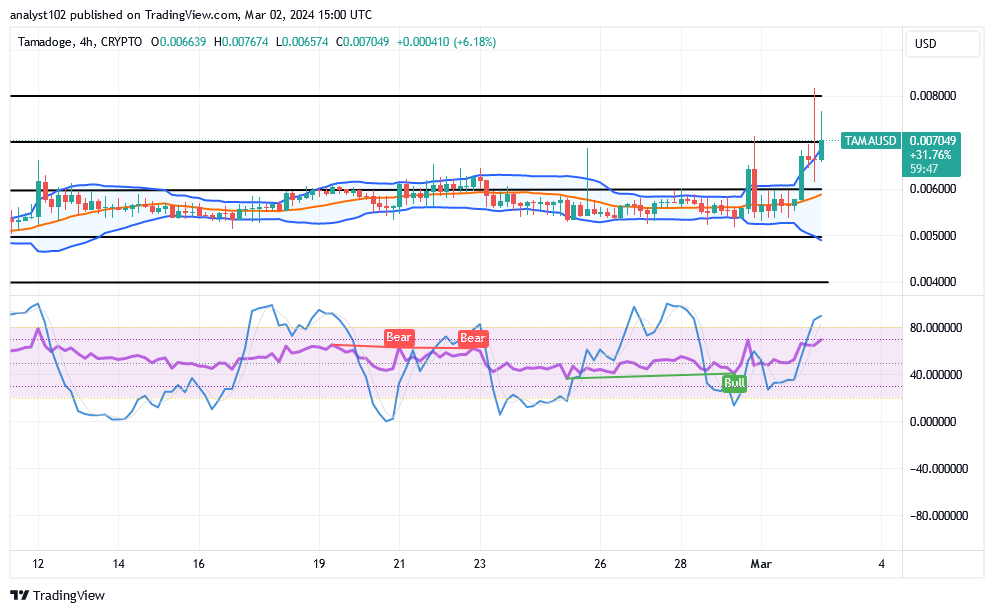Click the date label 16 on time axis

click(x=198, y=564)
